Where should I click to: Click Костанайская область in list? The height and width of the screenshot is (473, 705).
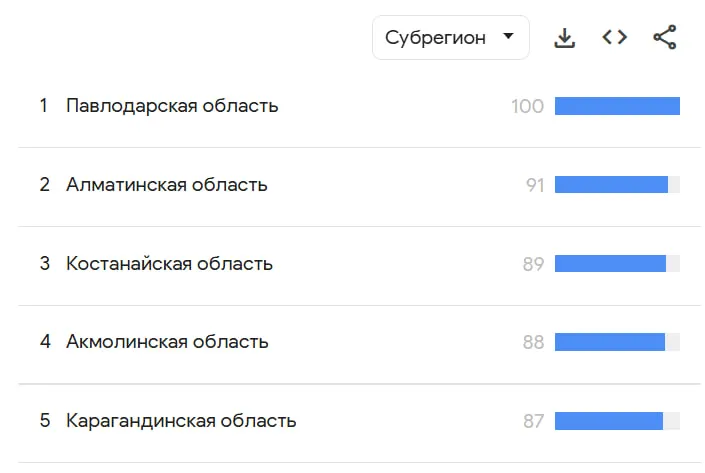[169, 264]
